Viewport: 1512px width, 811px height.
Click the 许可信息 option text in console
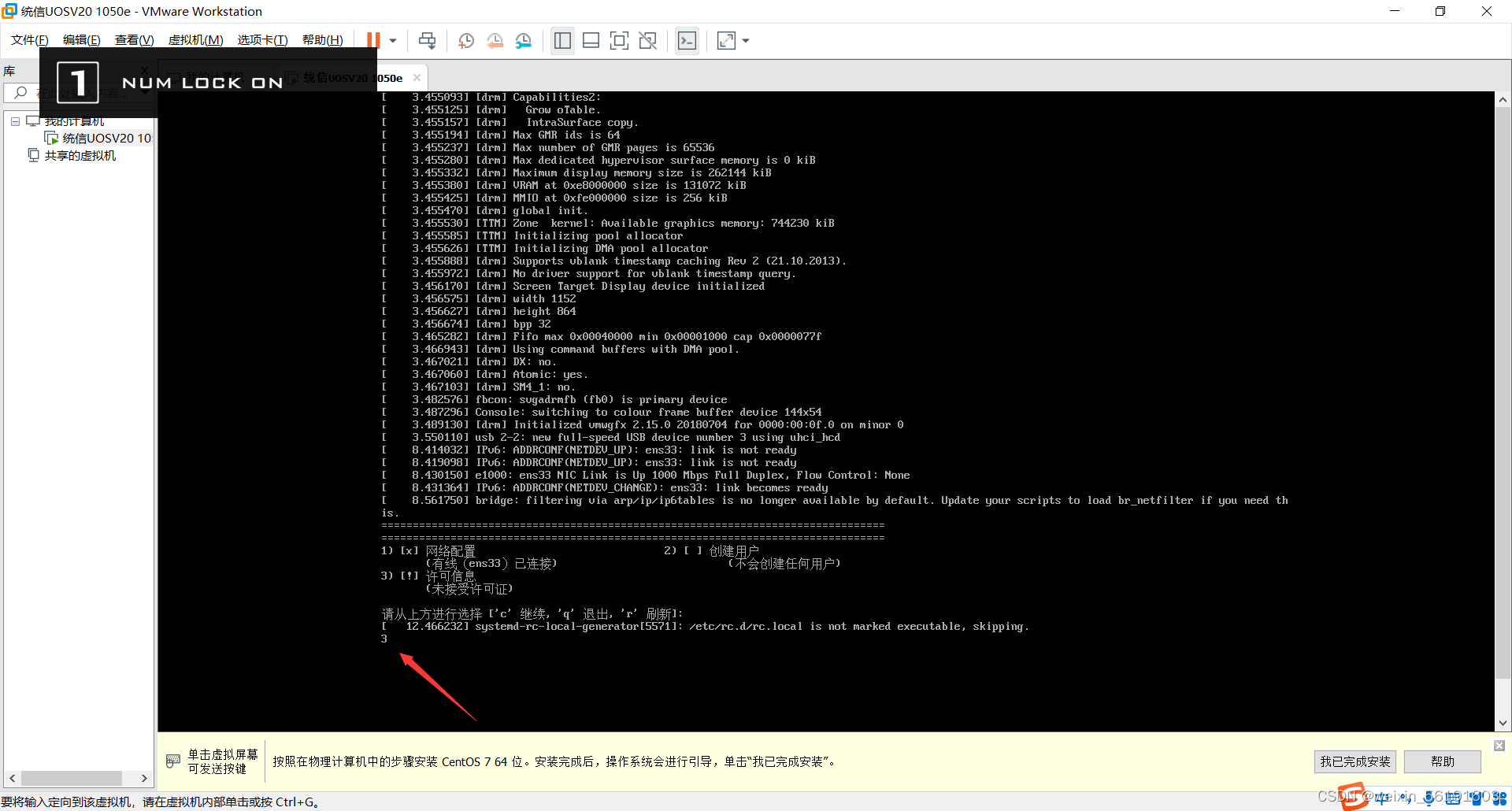pos(450,576)
